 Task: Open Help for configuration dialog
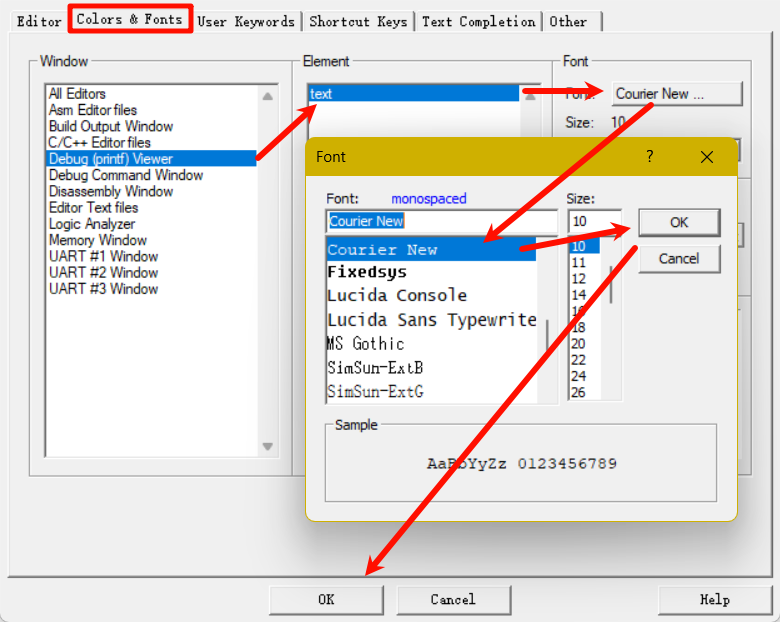715,600
